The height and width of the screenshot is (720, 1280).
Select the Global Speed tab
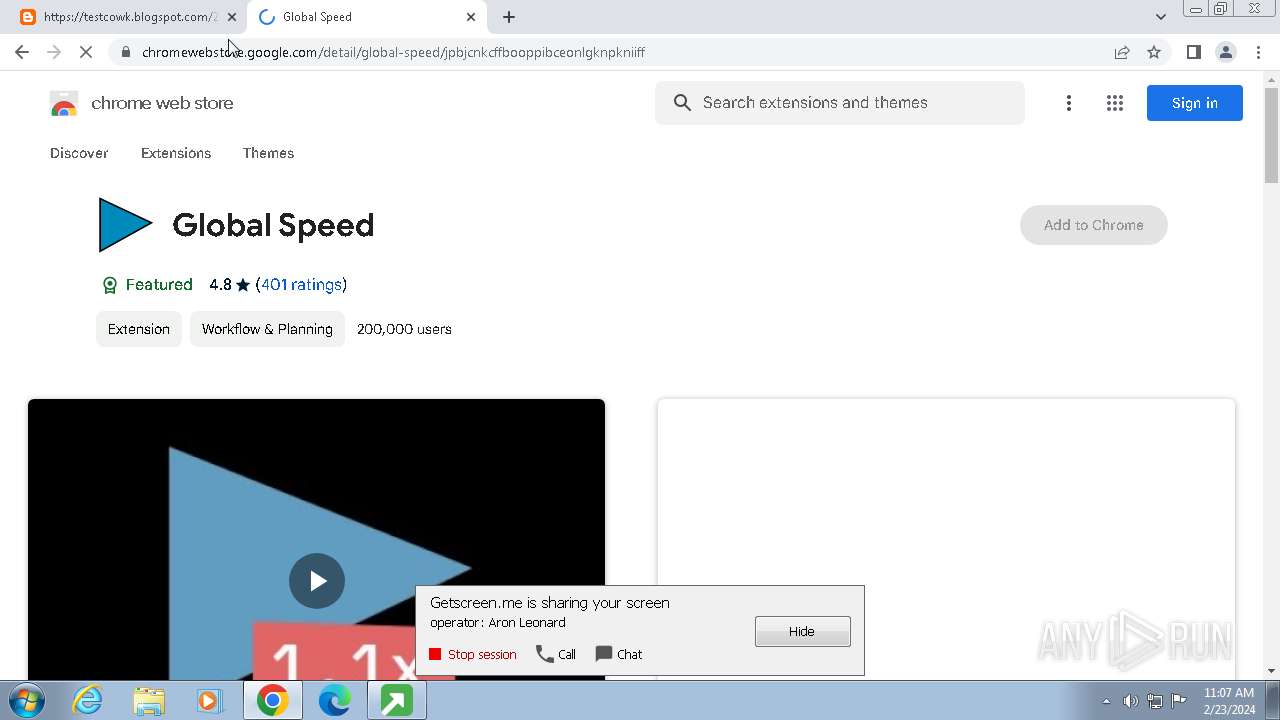pyautogui.click(x=367, y=17)
